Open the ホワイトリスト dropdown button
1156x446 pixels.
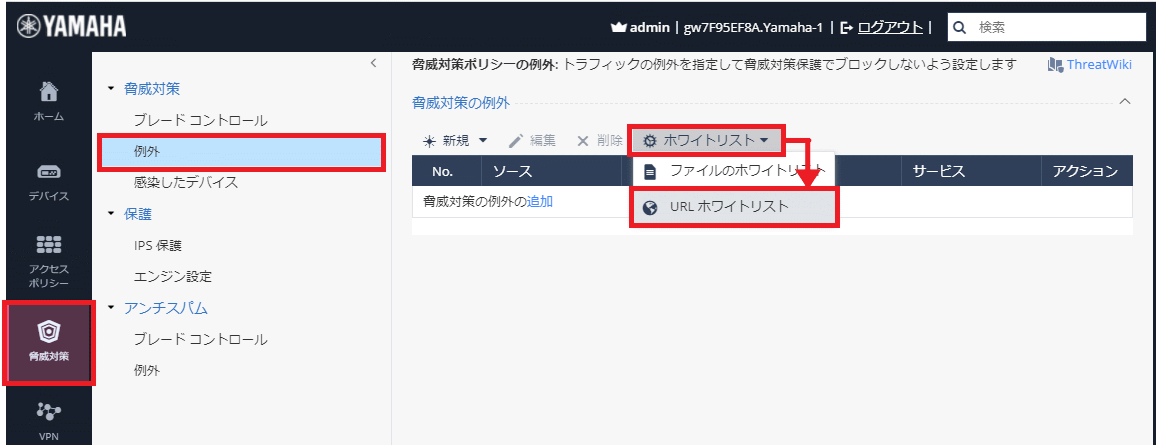click(706, 141)
